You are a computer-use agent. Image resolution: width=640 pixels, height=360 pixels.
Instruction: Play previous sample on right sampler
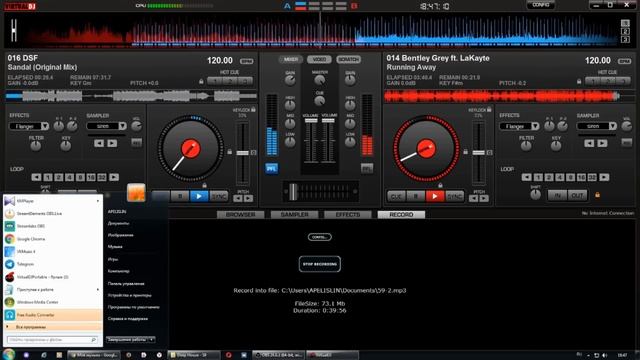click(589, 143)
